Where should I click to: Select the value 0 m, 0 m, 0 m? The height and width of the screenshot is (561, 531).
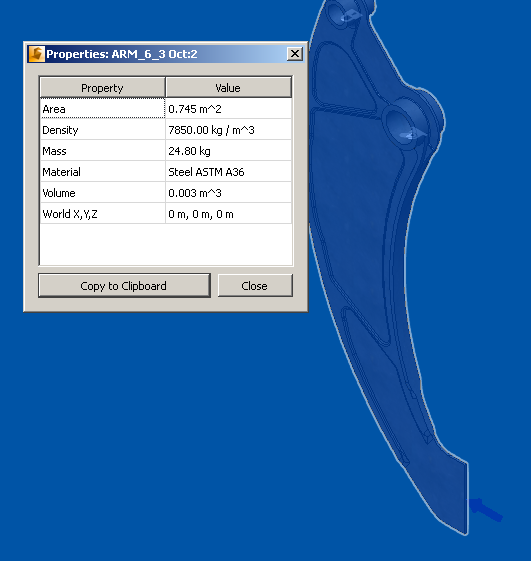tap(228, 214)
